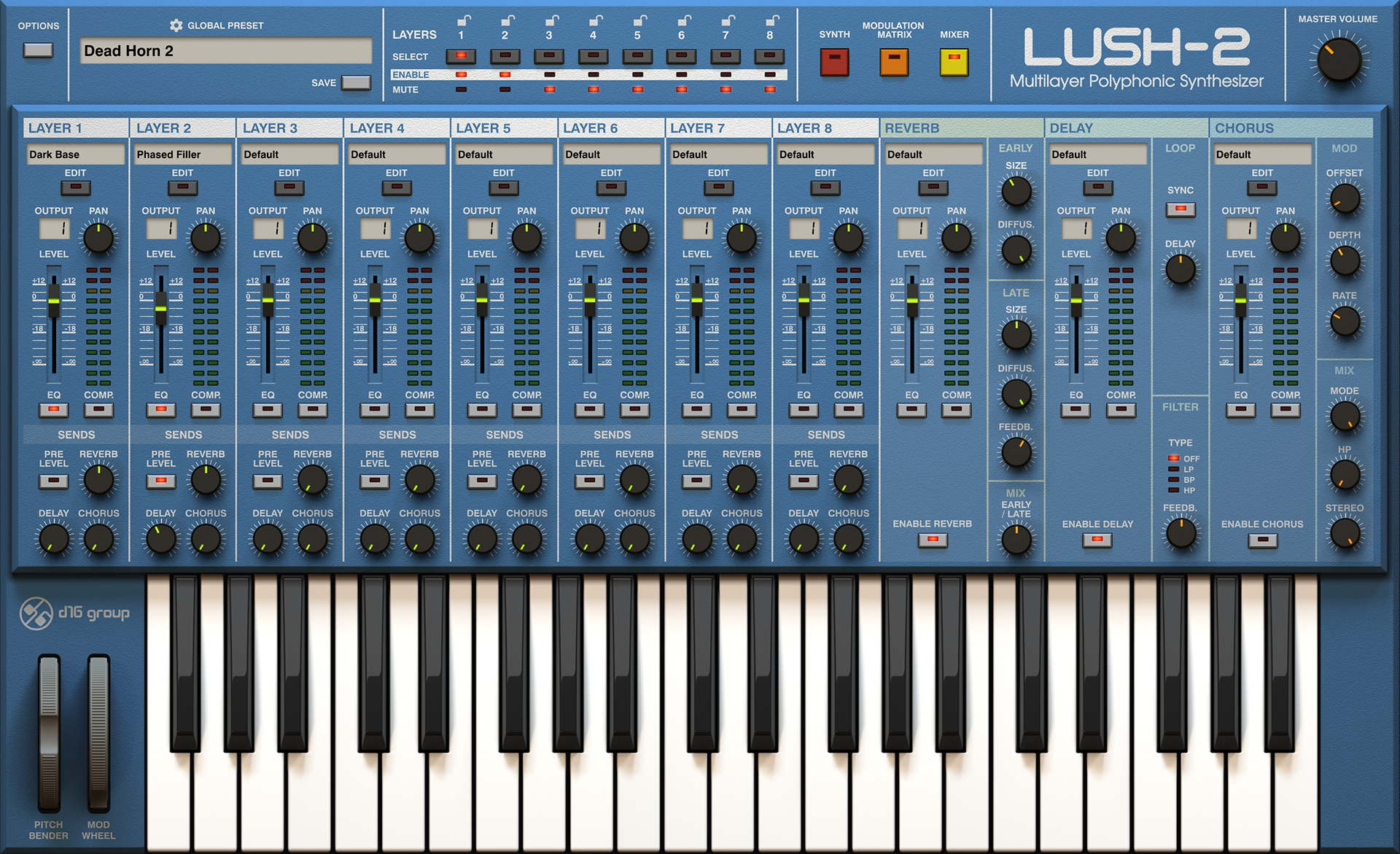This screenshot has height=854, width=1400.
Task: Open Reverb Default preset selector
Action: pos(933,155)
